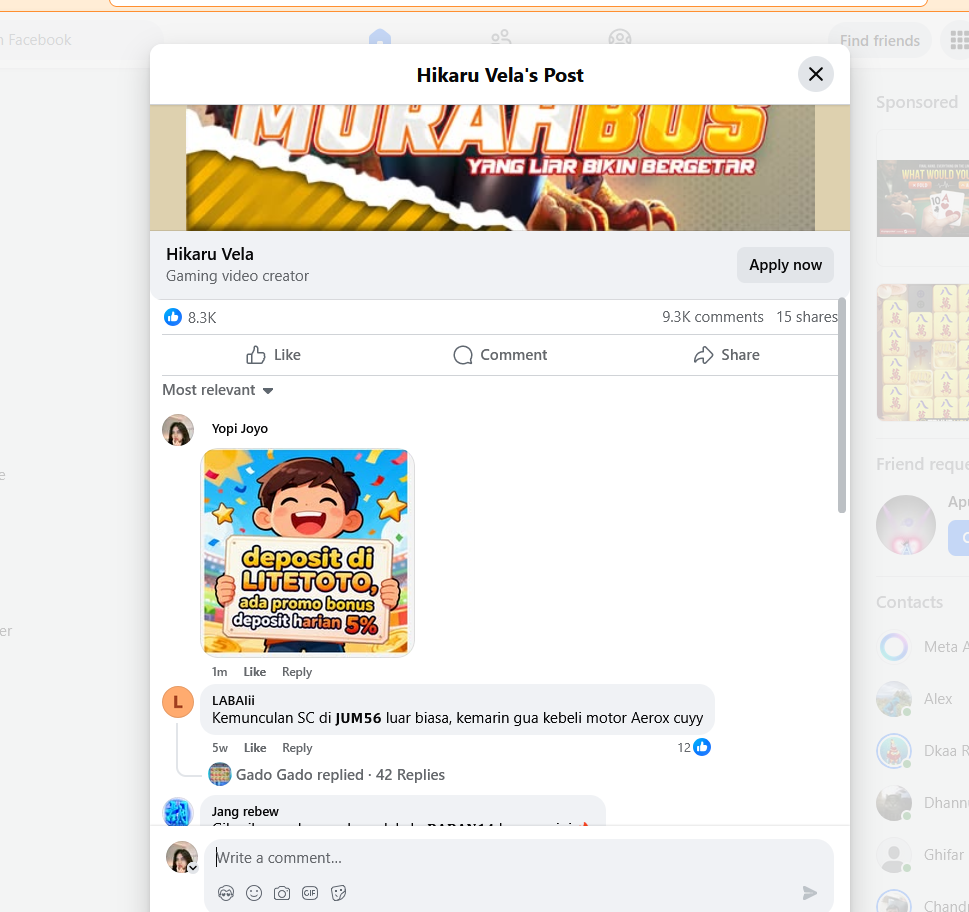This screenshot has width=969, height=912.
Task: Click the Hikaru Vela page name under the banner
Action: [x=209, y=254]
